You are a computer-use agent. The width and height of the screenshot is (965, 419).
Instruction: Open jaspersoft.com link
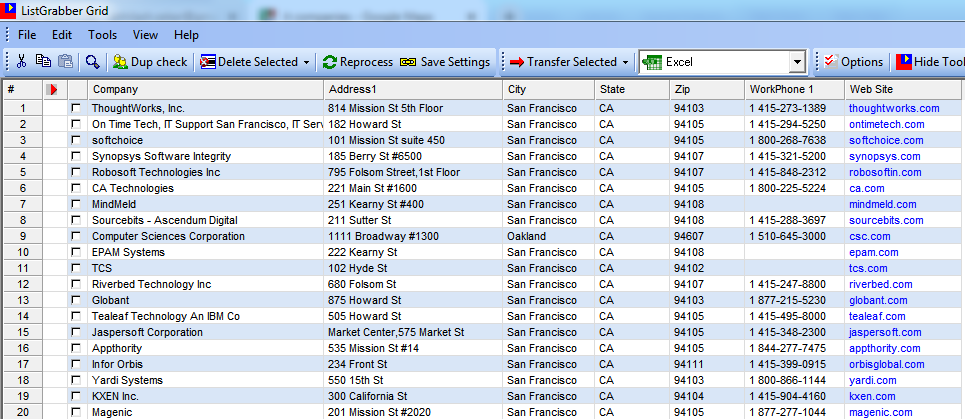click(885, 332)
